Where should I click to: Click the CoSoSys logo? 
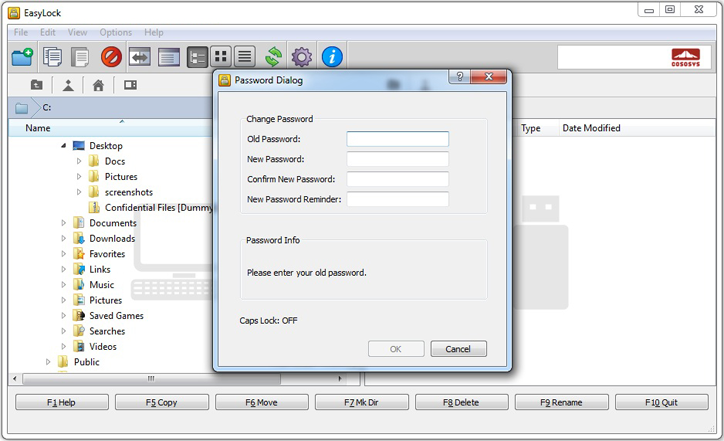tap(686, 57)
